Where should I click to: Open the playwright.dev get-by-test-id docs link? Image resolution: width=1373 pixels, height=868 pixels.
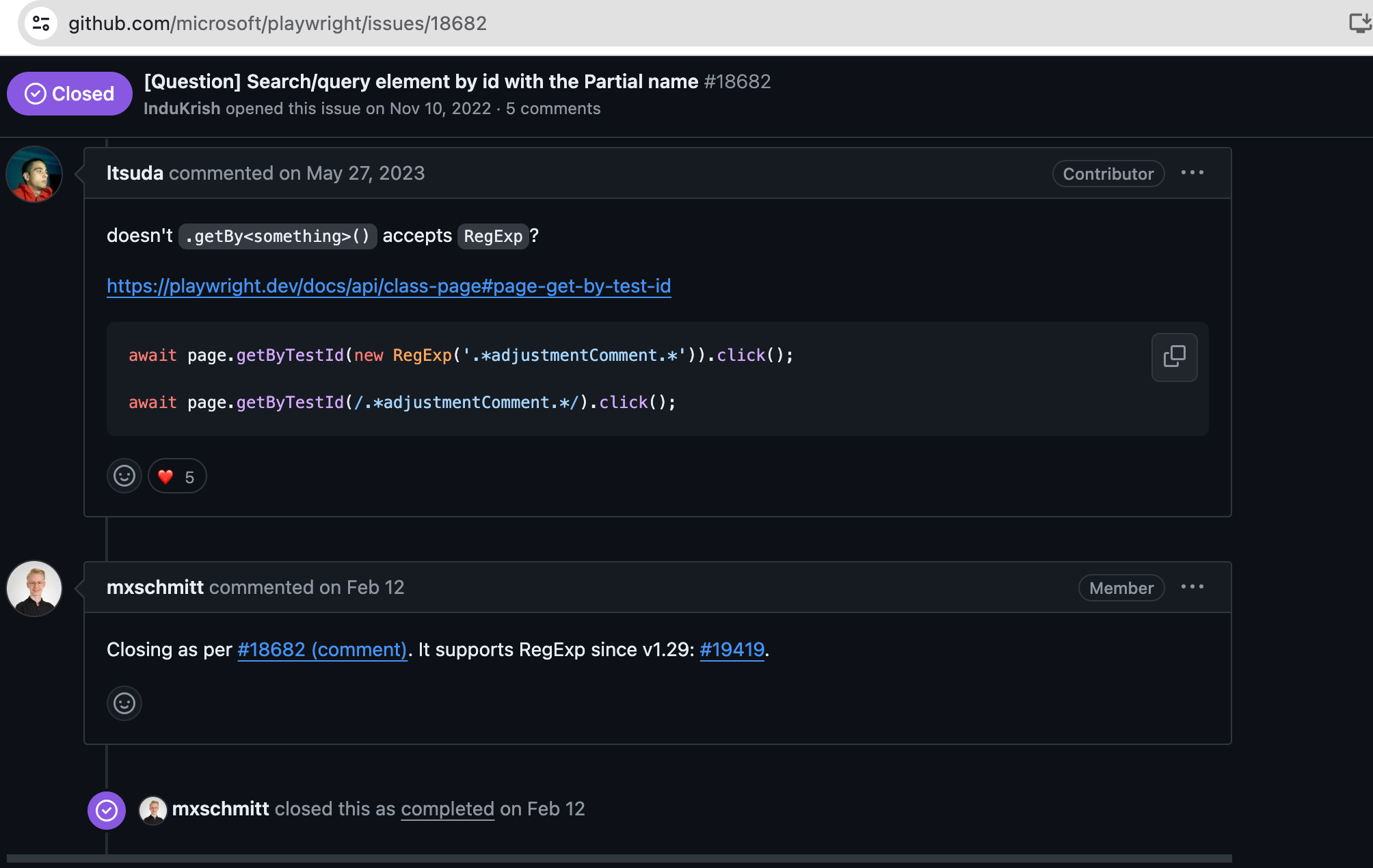tap(388, 286)
